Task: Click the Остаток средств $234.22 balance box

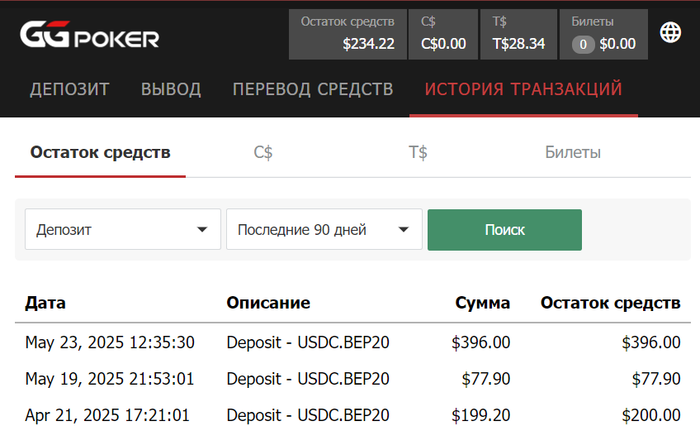Action: [348, 34]
